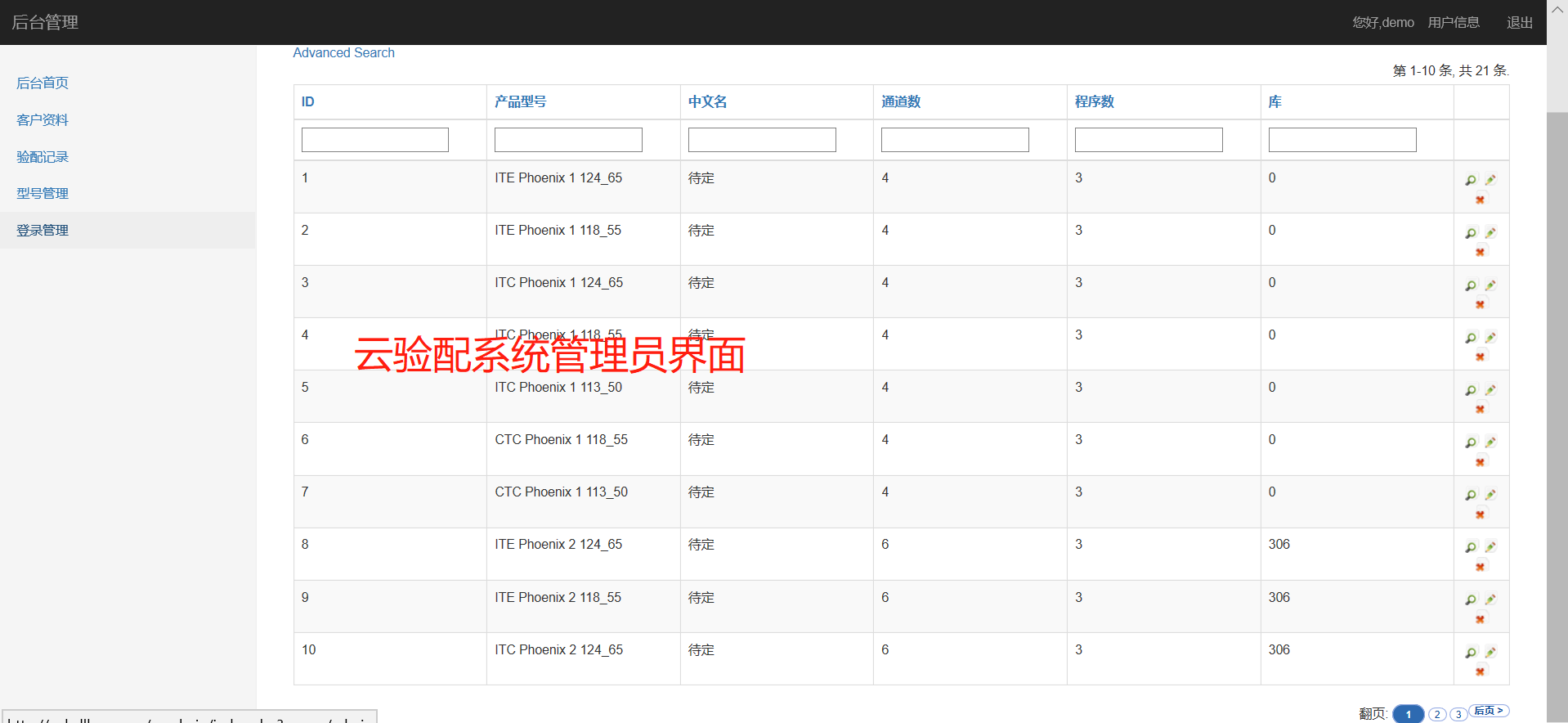1568x723 pixels.
Task: Click the red delete icon for ID 8
Action: (x=1480, y=567)
